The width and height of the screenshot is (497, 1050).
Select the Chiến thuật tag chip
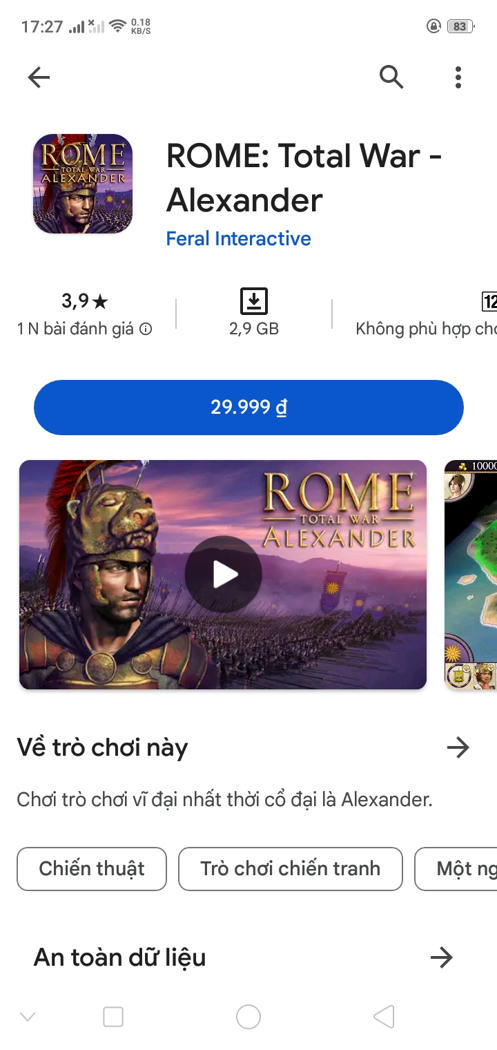point(92,869)
